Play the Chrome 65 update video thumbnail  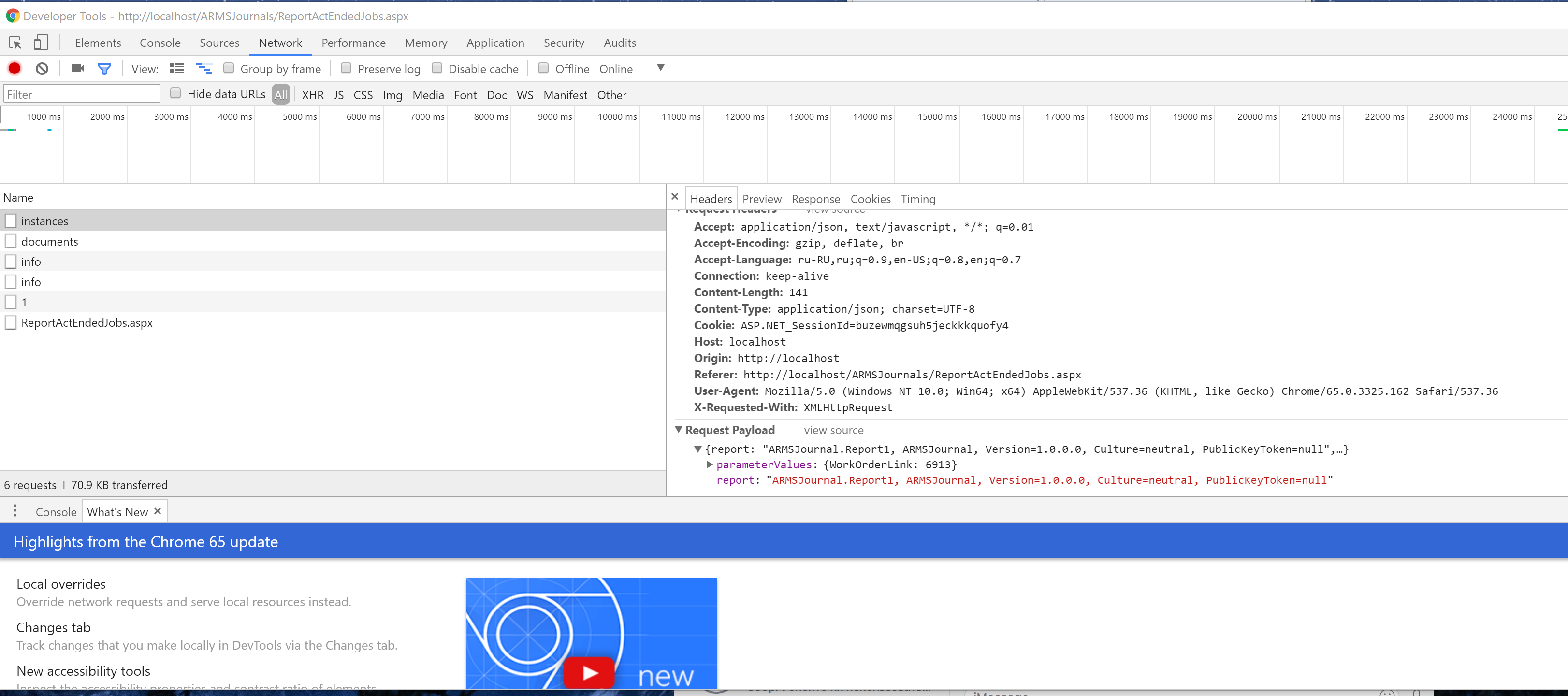point(589,672)
